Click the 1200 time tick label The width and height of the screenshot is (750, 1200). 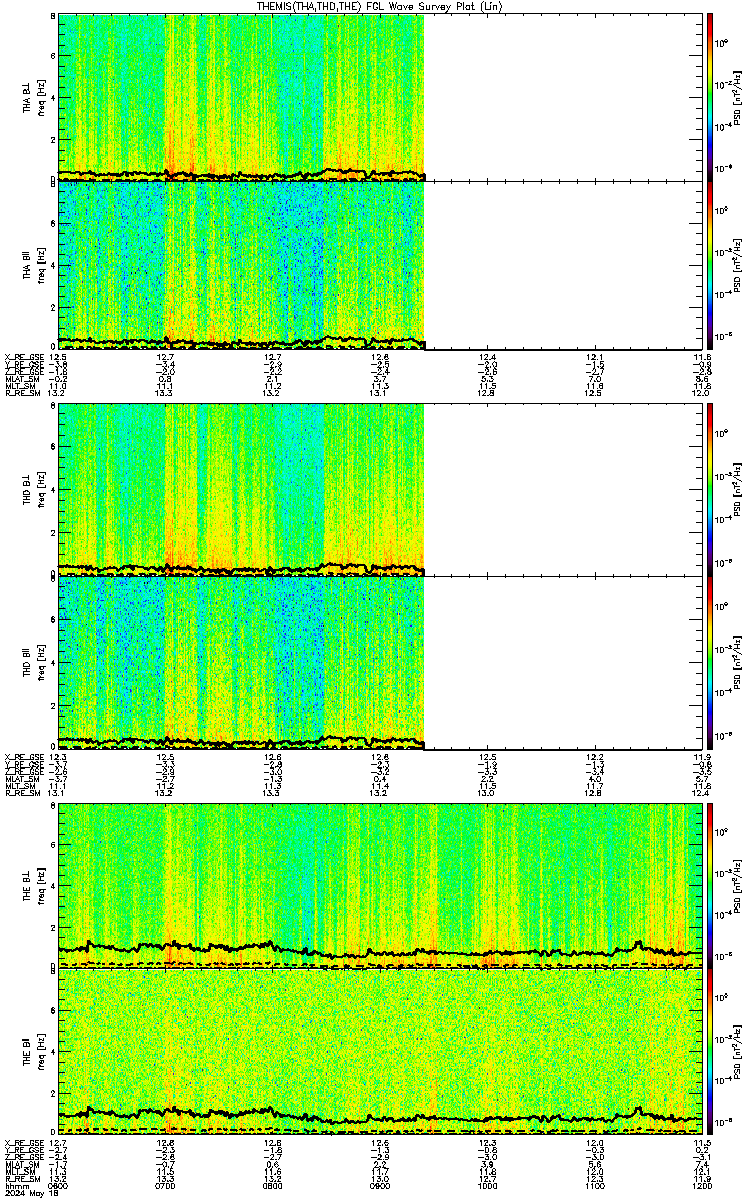point(700,1186)
